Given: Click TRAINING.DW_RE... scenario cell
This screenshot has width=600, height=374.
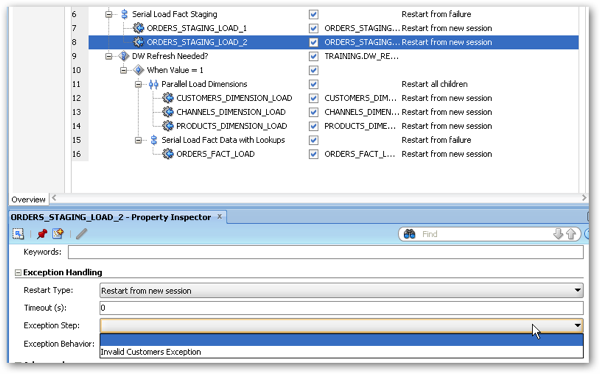Looking at the screenshot, I should (x=361, y=56).
